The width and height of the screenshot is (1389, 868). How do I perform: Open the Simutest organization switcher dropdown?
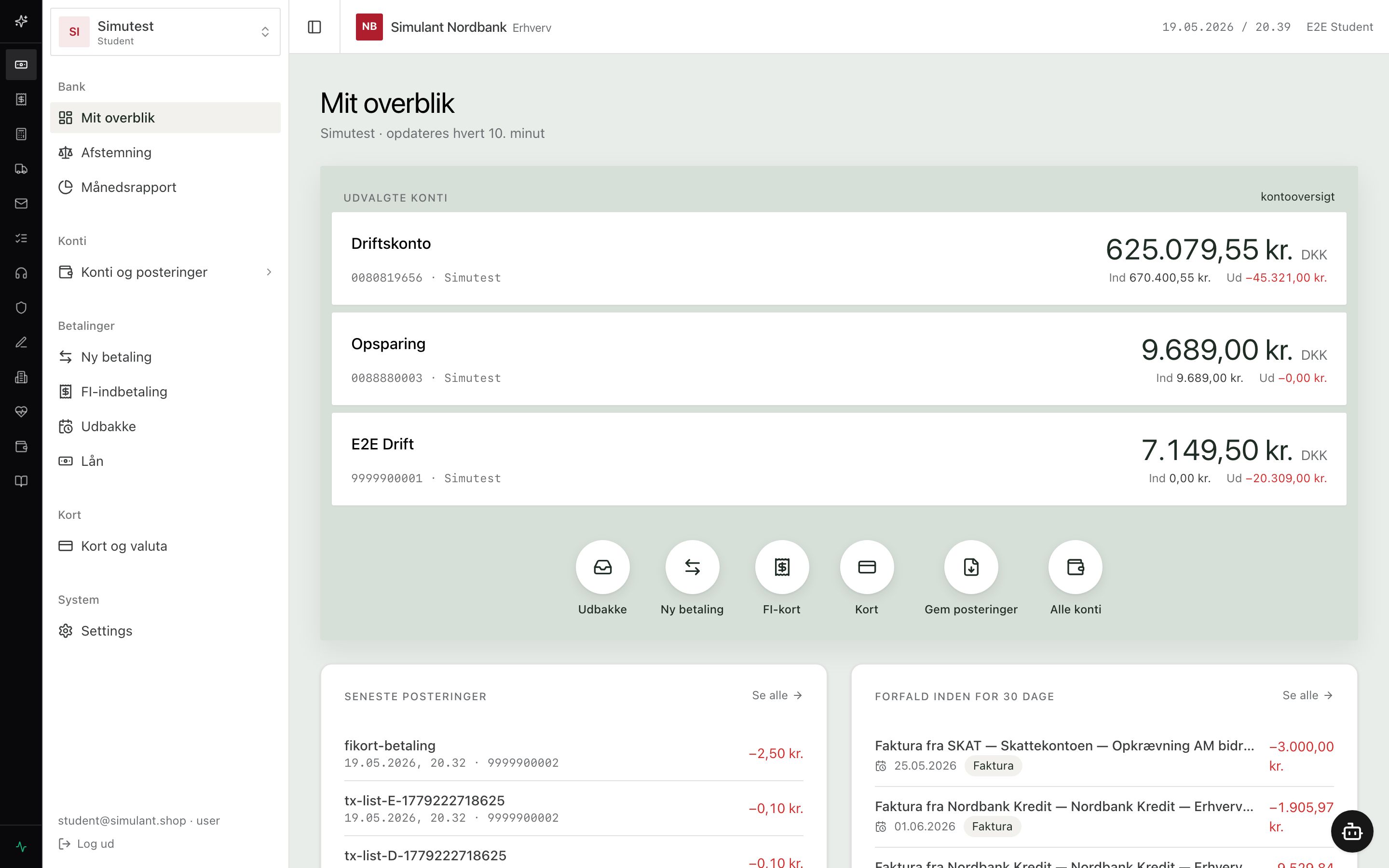[165, 32]
